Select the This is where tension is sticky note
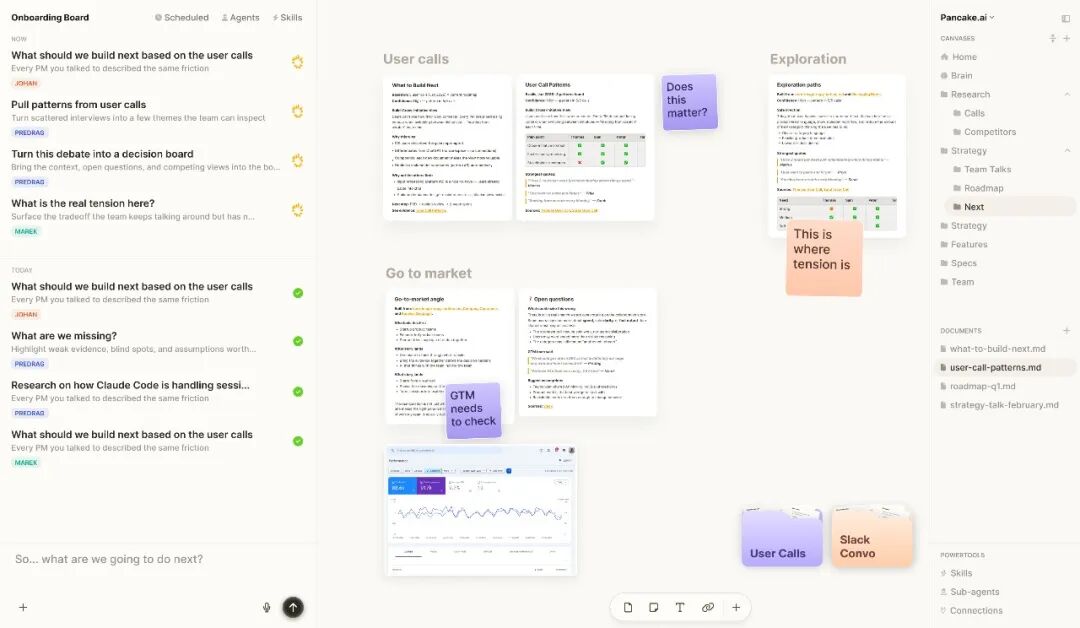Screen dimensions: 1080x628 pos(824,259)
